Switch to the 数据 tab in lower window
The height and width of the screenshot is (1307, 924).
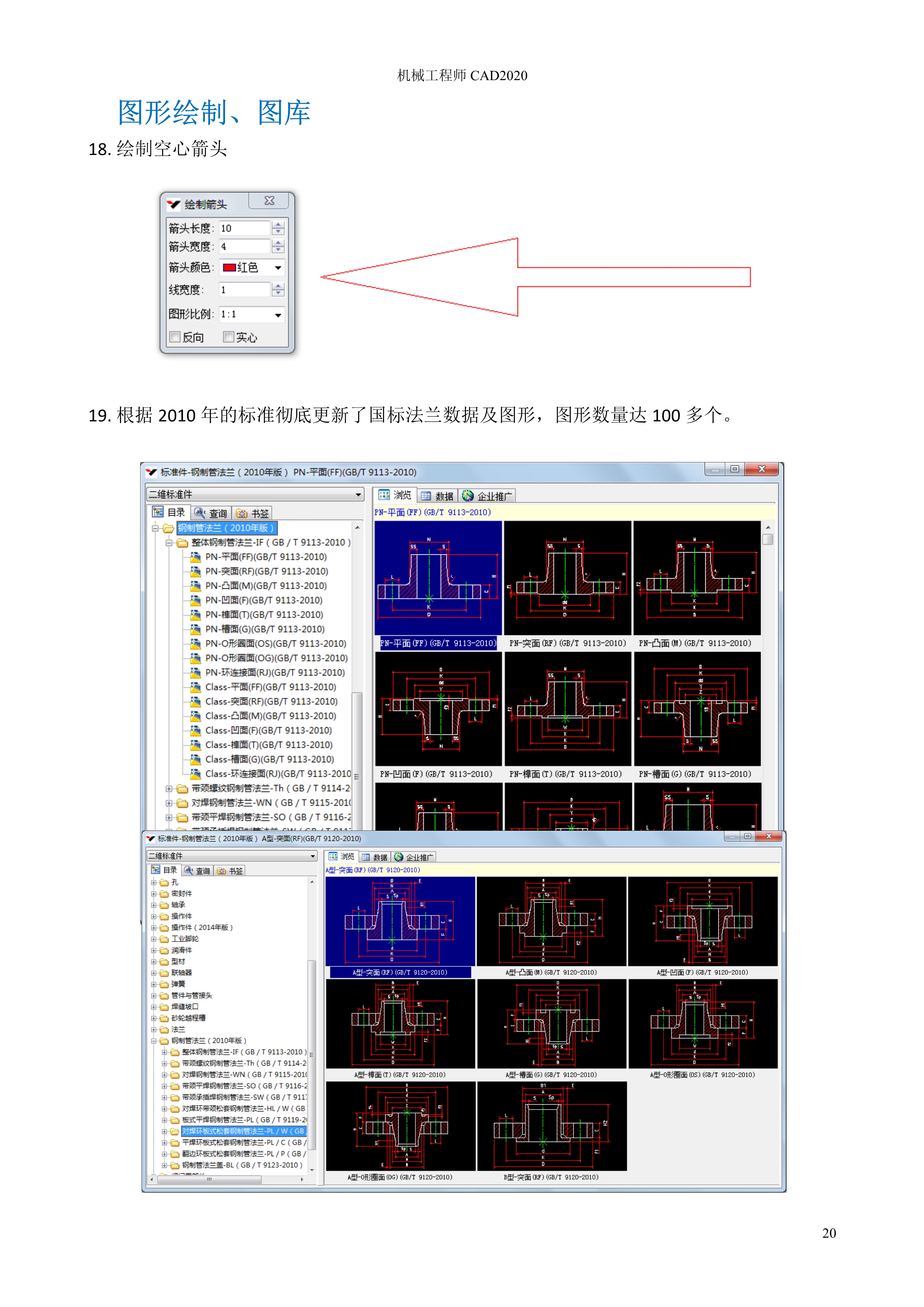pos(375,857)
